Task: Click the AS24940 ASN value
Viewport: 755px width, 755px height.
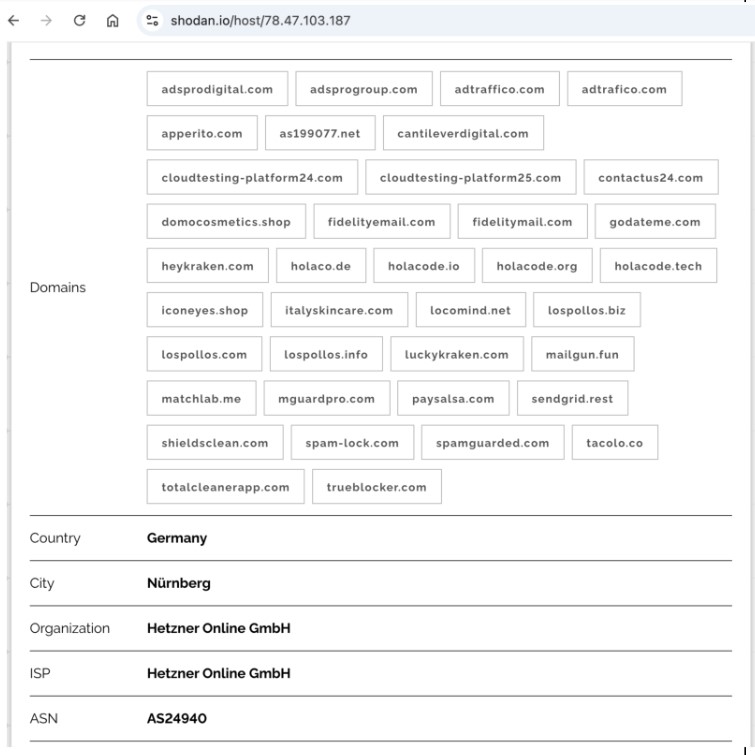Action: pyautogui.click(x=177, y=718)
